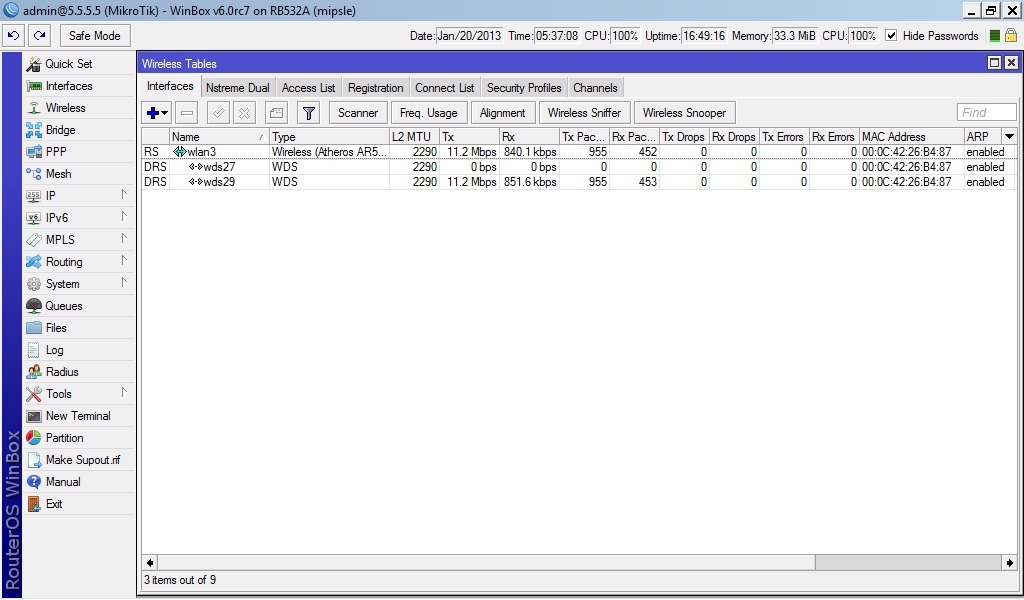Switch to the Access List tab
The width and height of the screenshot is (1024, 600).
(308, 88)
